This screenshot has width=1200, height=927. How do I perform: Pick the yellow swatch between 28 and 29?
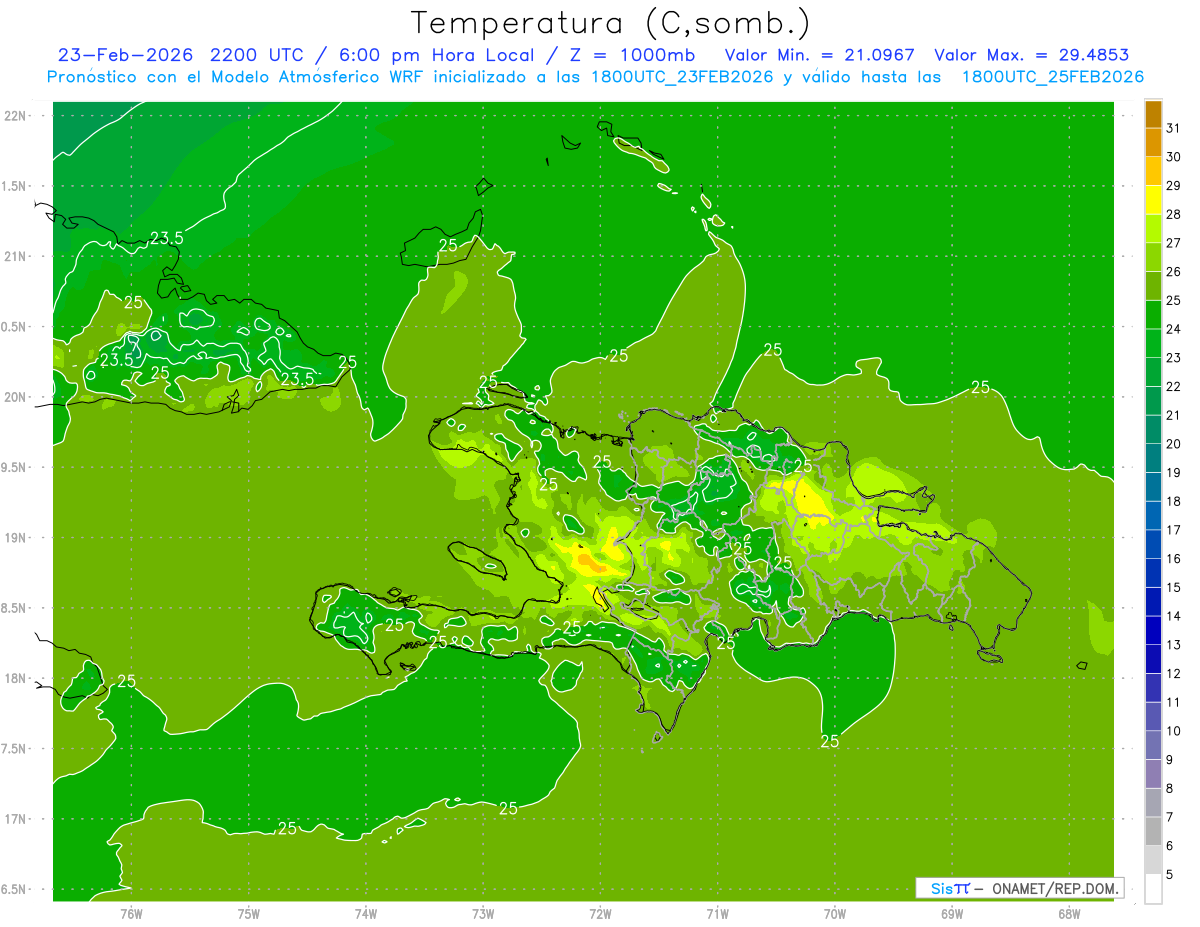click(x=1153, y=200)
